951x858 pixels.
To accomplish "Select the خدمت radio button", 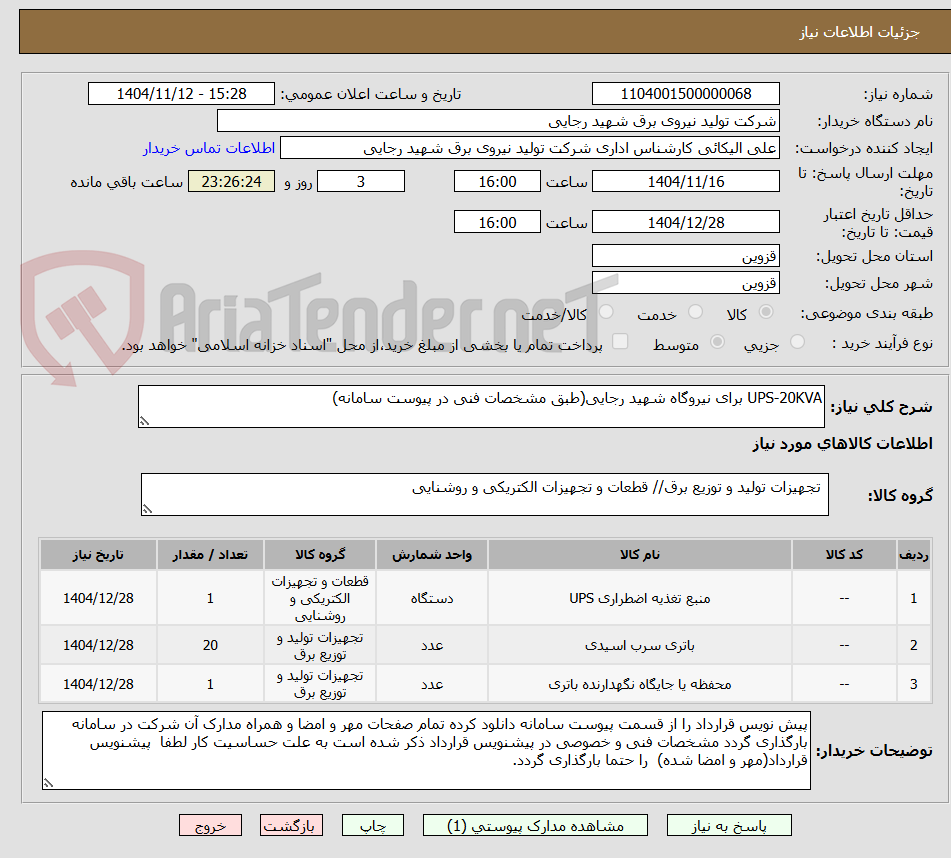I will (695, 312).
